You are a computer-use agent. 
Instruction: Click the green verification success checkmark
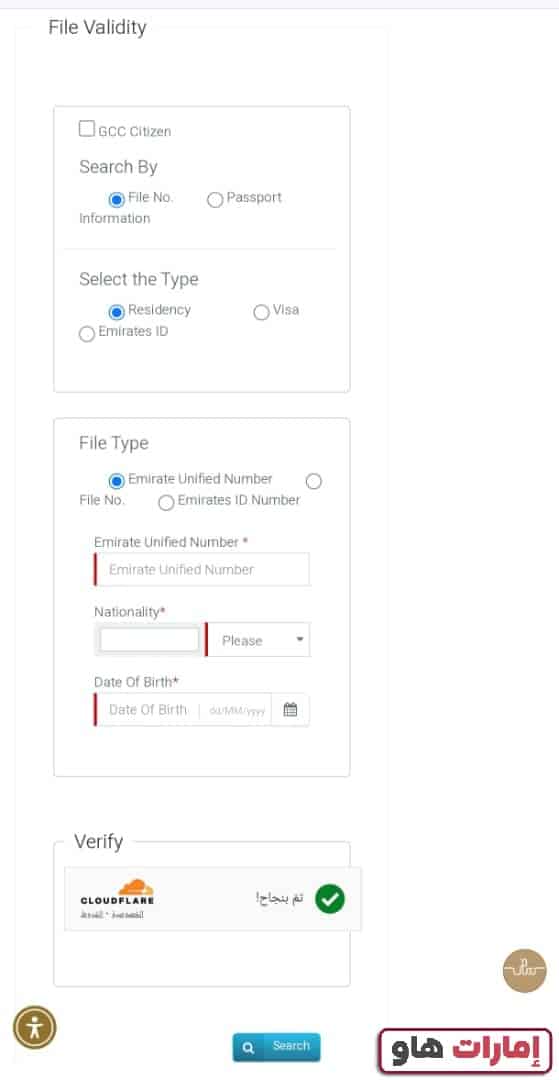330,899
